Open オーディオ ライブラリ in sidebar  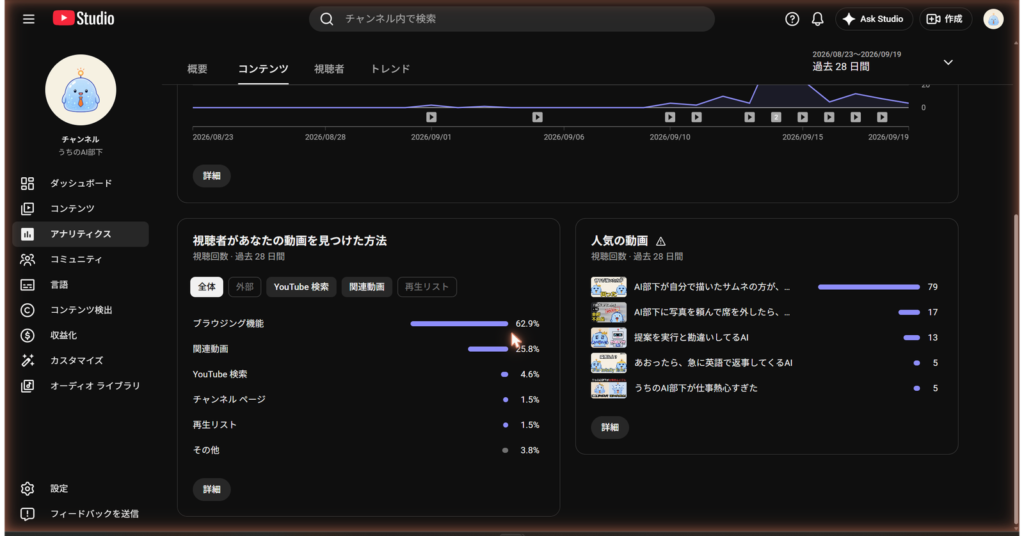(80, 386)
